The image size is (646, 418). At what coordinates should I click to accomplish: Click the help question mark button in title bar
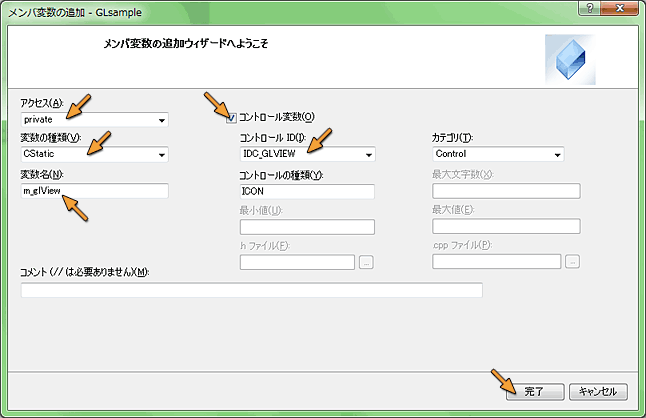[590, 8]
